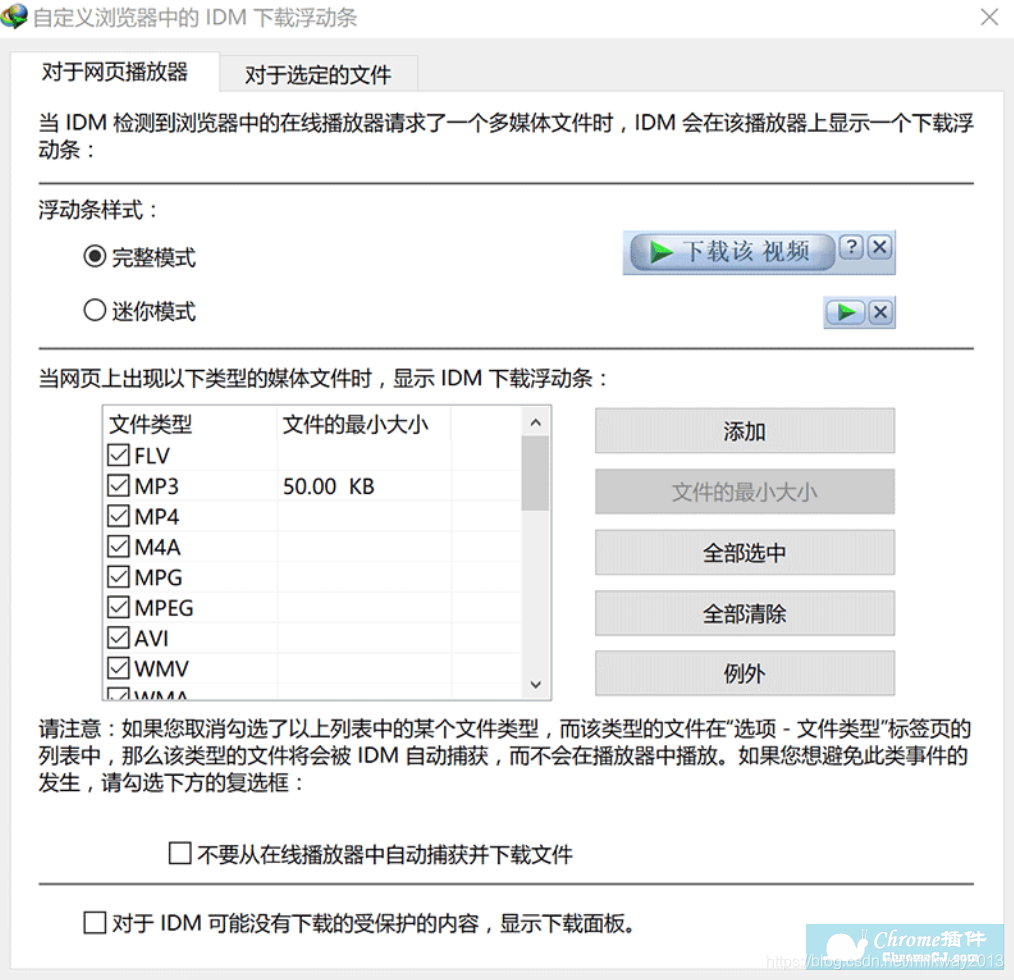Click the X icon on full-mode preview bar
Screen dimensions: 1014x980
tap(879, 247)
